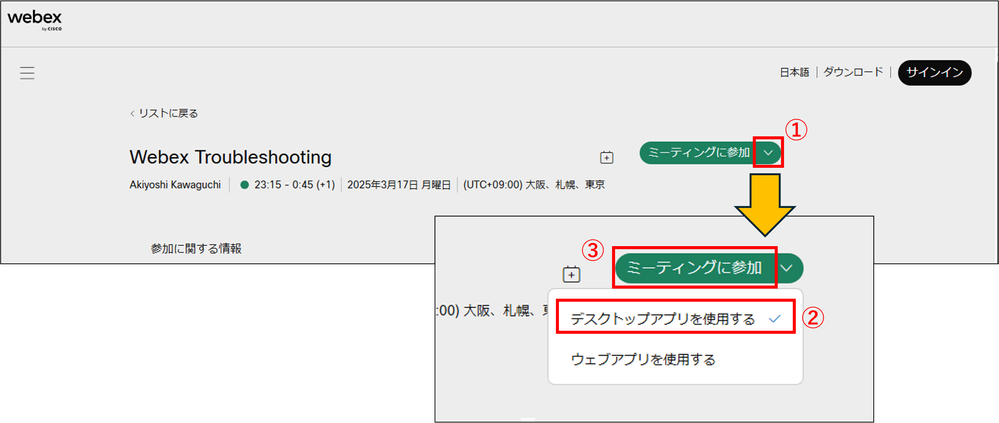Select デスクトップアプリを使用する option
The width and height of the screenshot is (999, 423).
click(676, 319)
